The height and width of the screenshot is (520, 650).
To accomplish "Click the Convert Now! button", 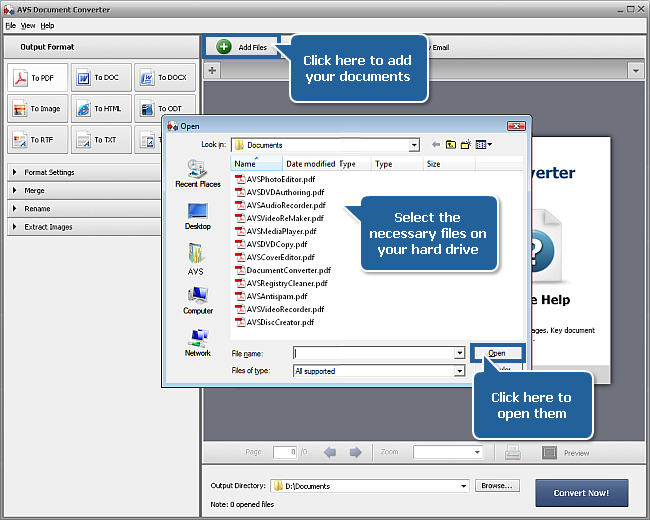I will [x=582, y=493].
